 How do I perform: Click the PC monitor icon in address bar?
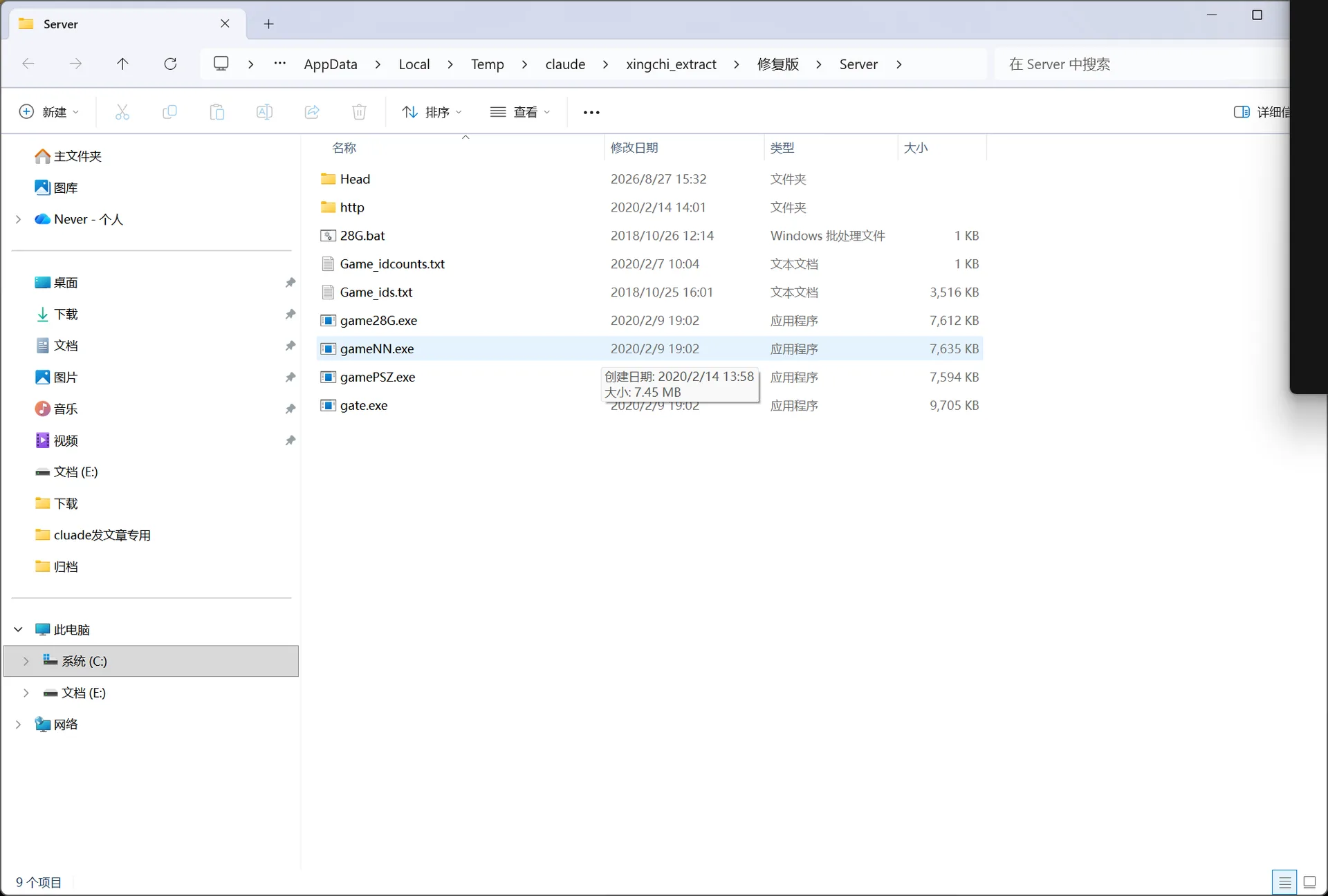coord(221,64)
